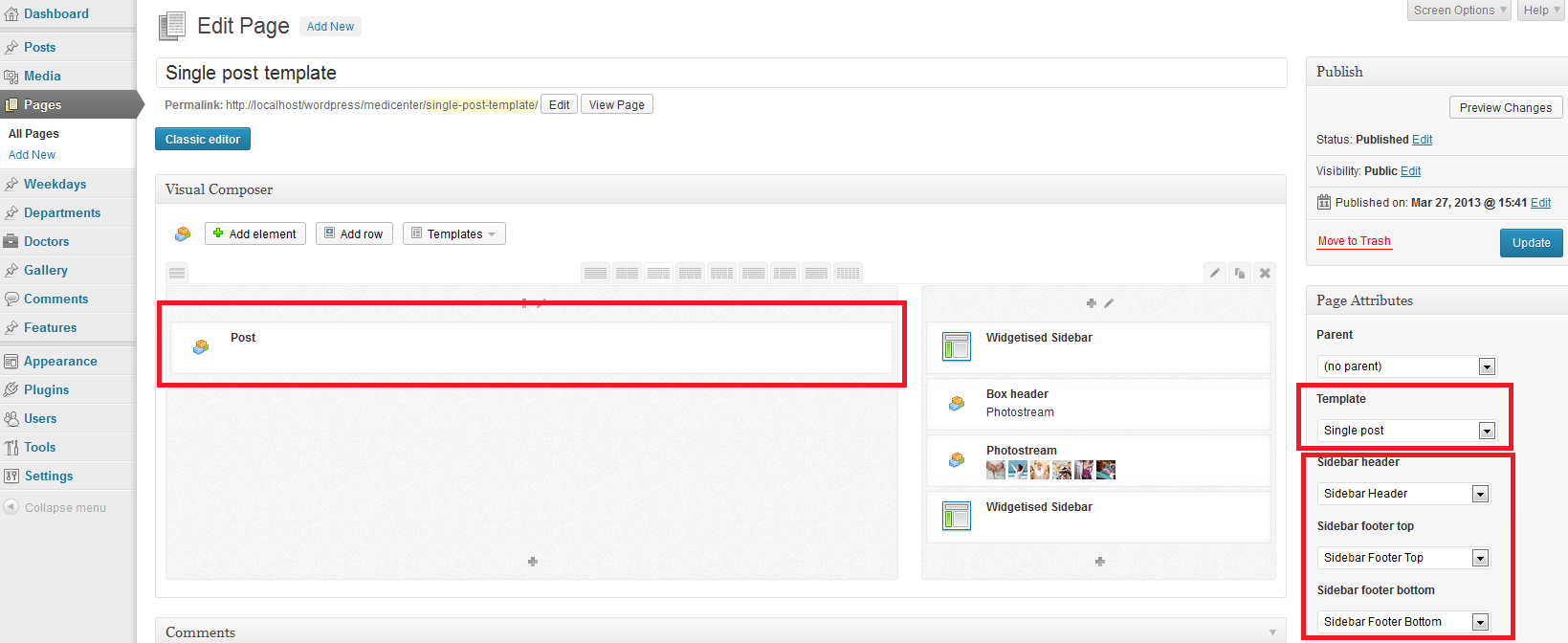
Task: Click the first Photostream thumbnail image
Action: 996,470
